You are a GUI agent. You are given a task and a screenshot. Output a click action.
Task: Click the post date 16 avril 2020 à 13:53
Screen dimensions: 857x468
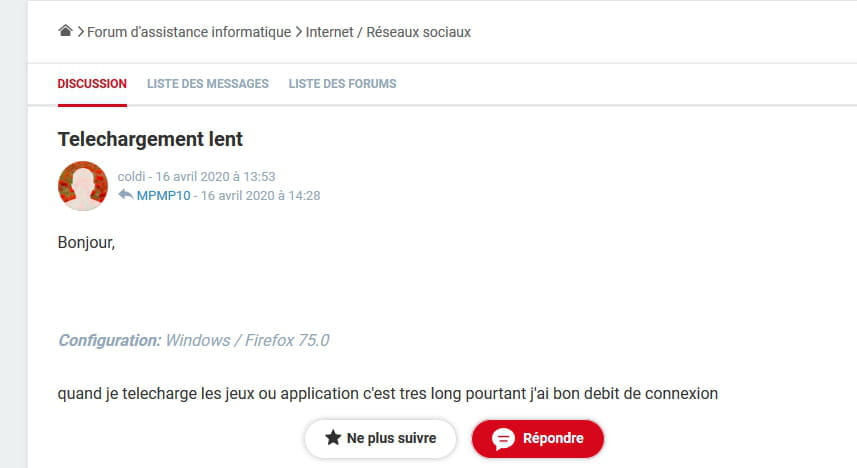tap(215, 176)
